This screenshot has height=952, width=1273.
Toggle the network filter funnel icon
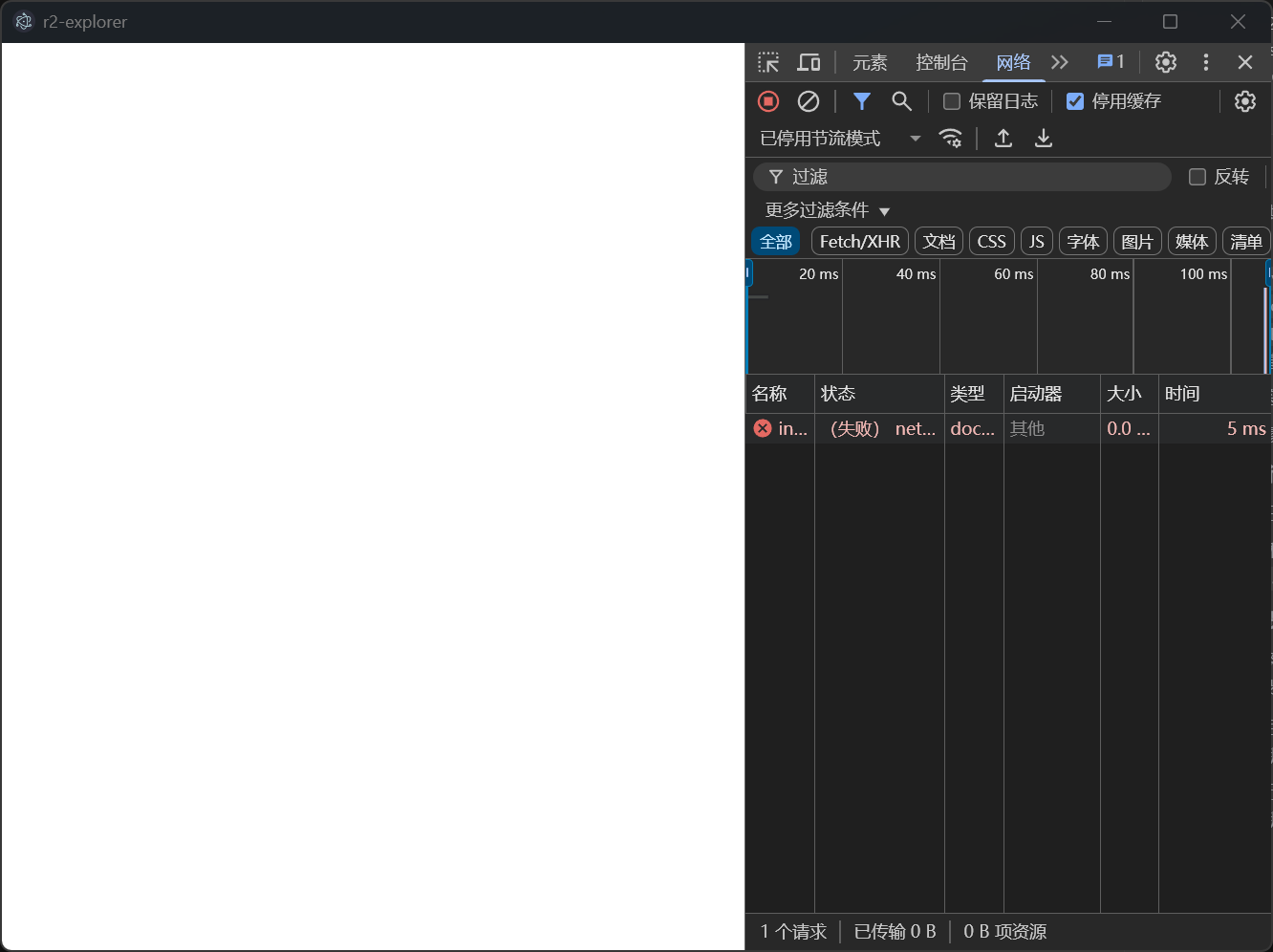point(861,101)
